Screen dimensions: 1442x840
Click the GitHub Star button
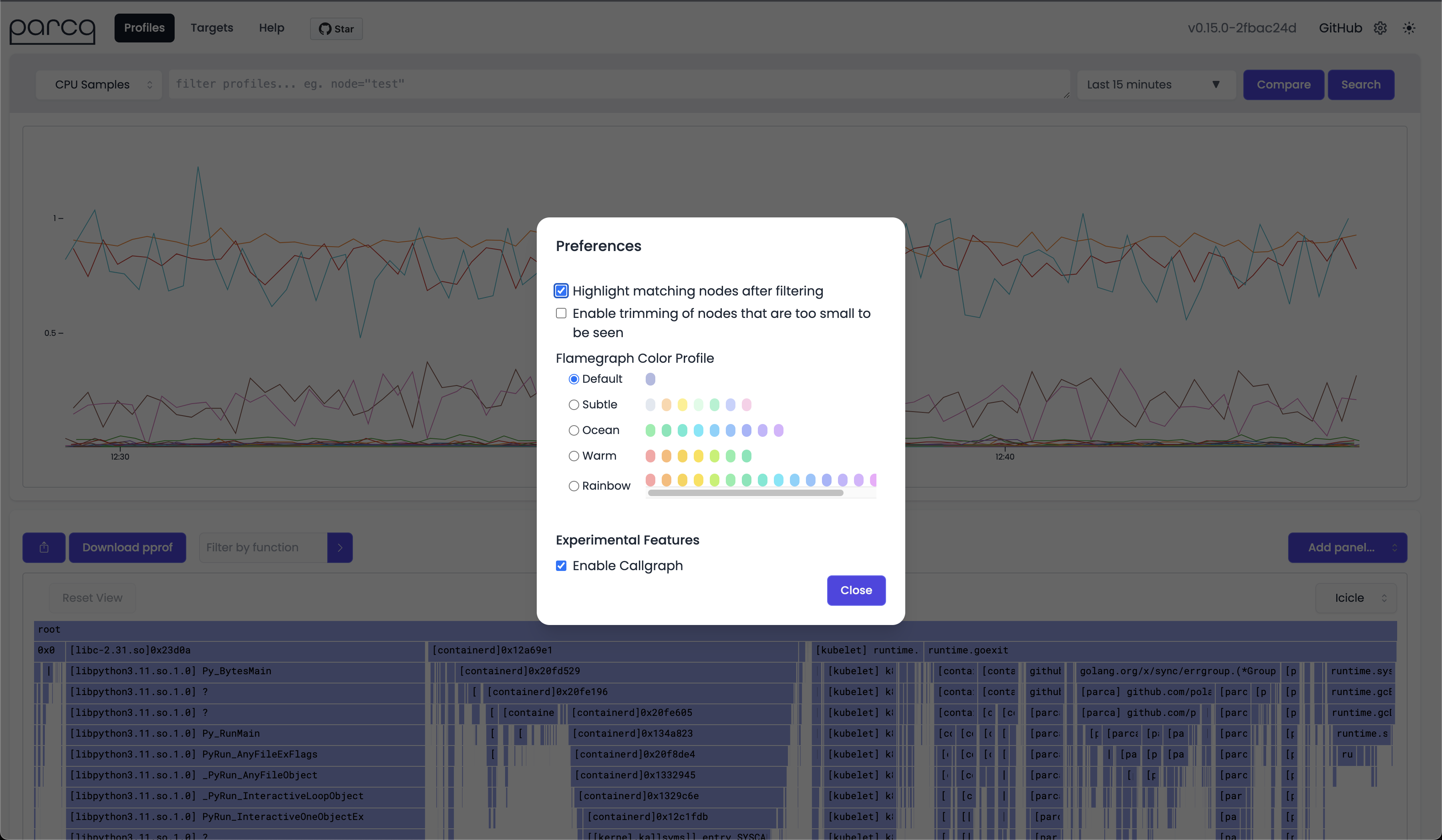(x=336, y=28)
